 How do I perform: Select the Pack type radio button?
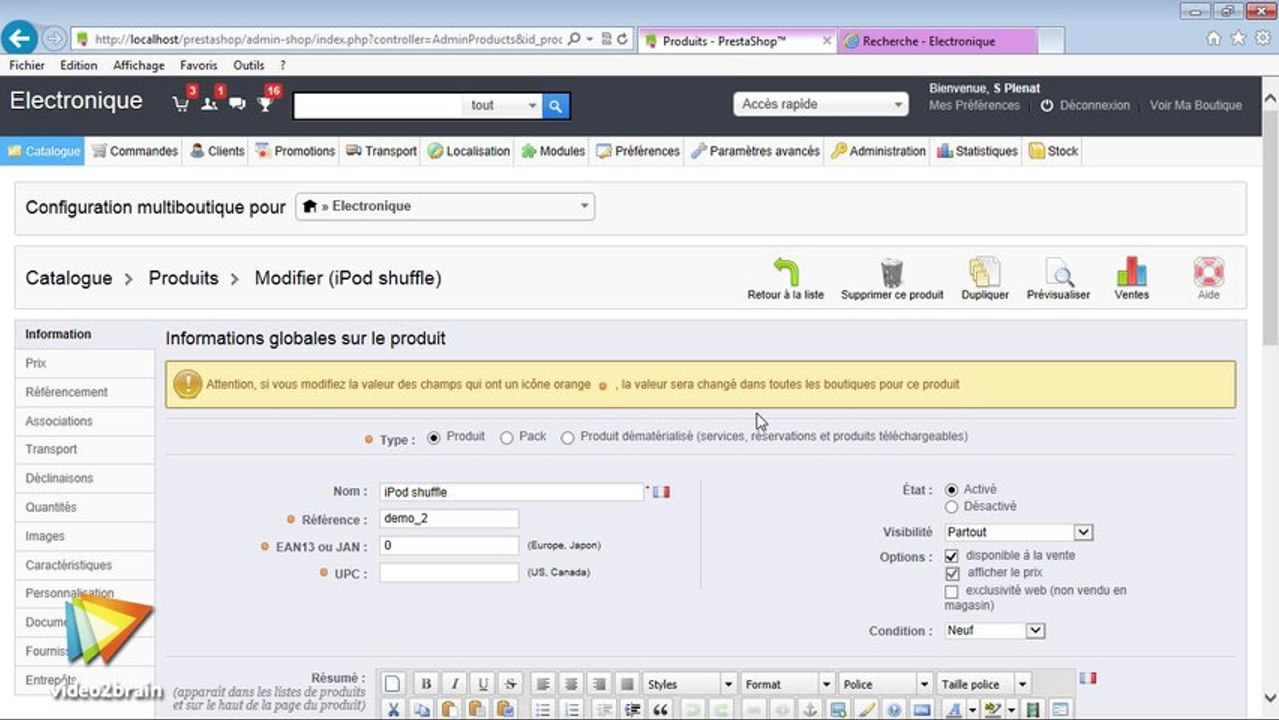pyautogui.click(x=507, y=437)
